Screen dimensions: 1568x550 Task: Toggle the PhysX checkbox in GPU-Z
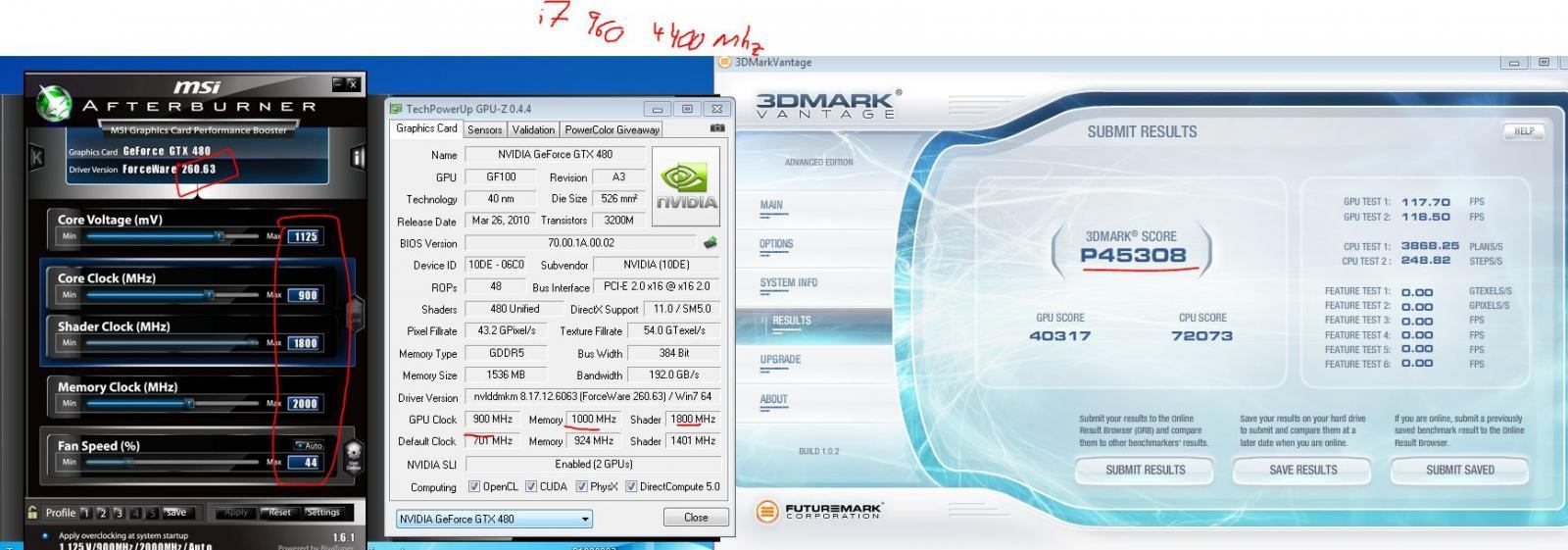coord(582,486)
